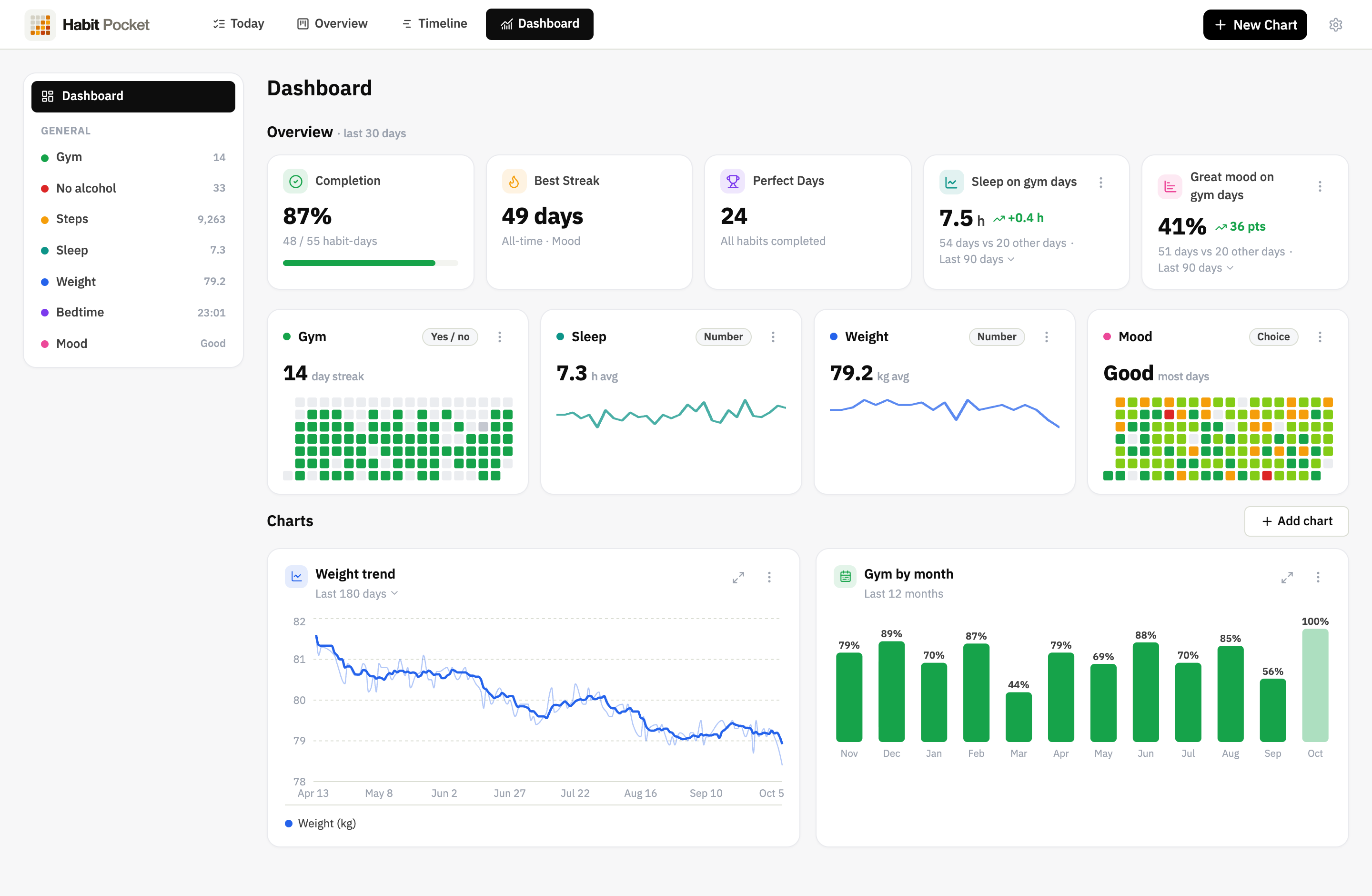Click the Yes / no badge on Gym card

[450, 337]
